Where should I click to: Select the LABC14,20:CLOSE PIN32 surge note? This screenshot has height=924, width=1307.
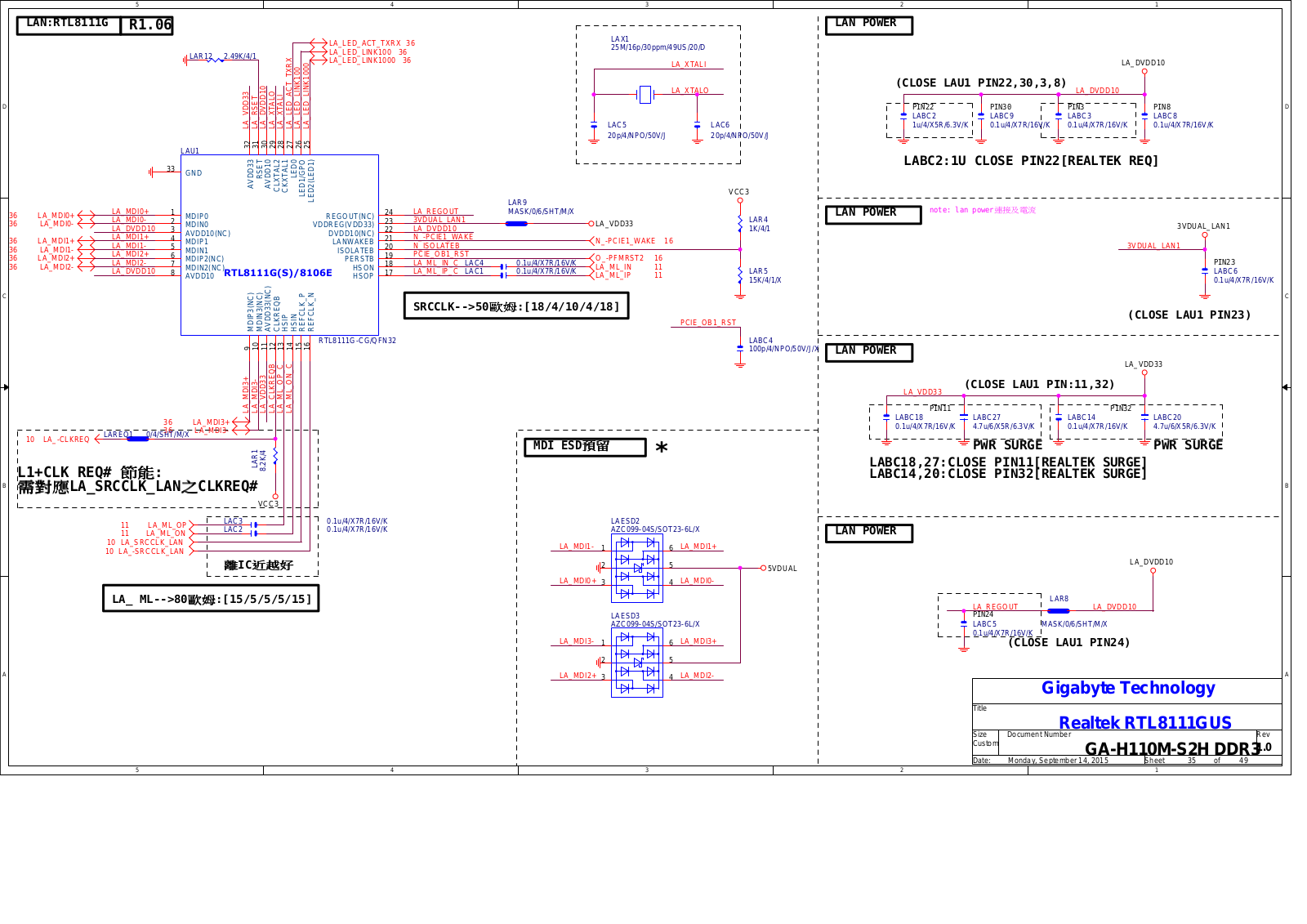[1008, 474]
